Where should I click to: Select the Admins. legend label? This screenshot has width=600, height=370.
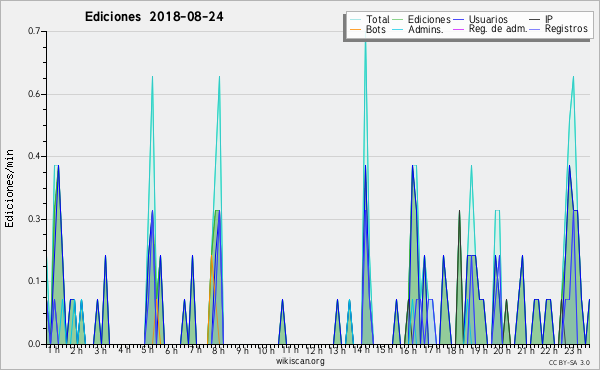tap(426, 29)
